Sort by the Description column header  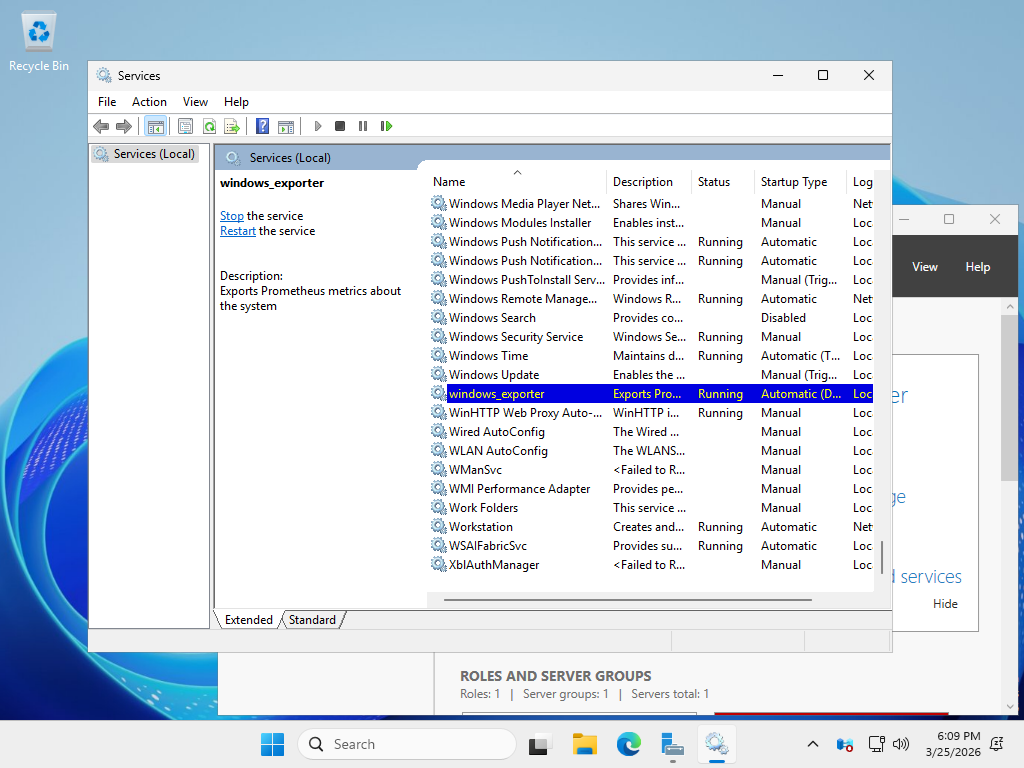[x=649, y=182]
